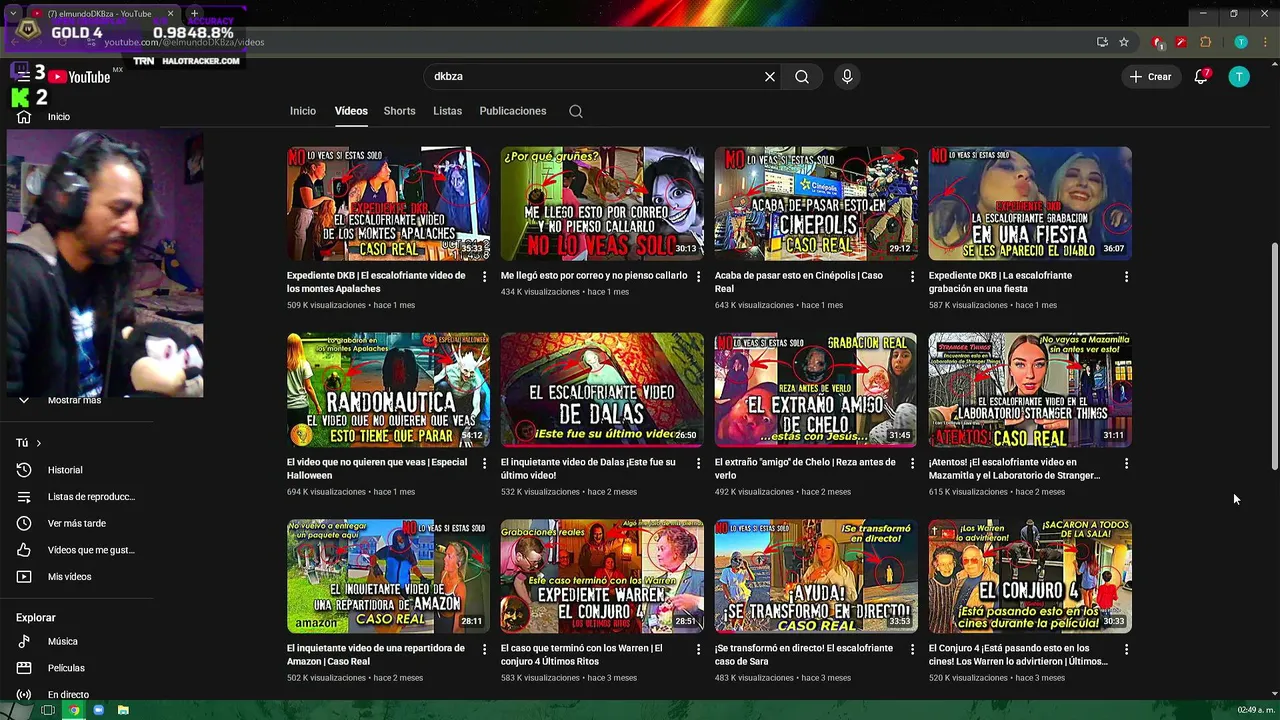
Task: Open Task View on the taskbar
Action: click(x=47, y=710)
